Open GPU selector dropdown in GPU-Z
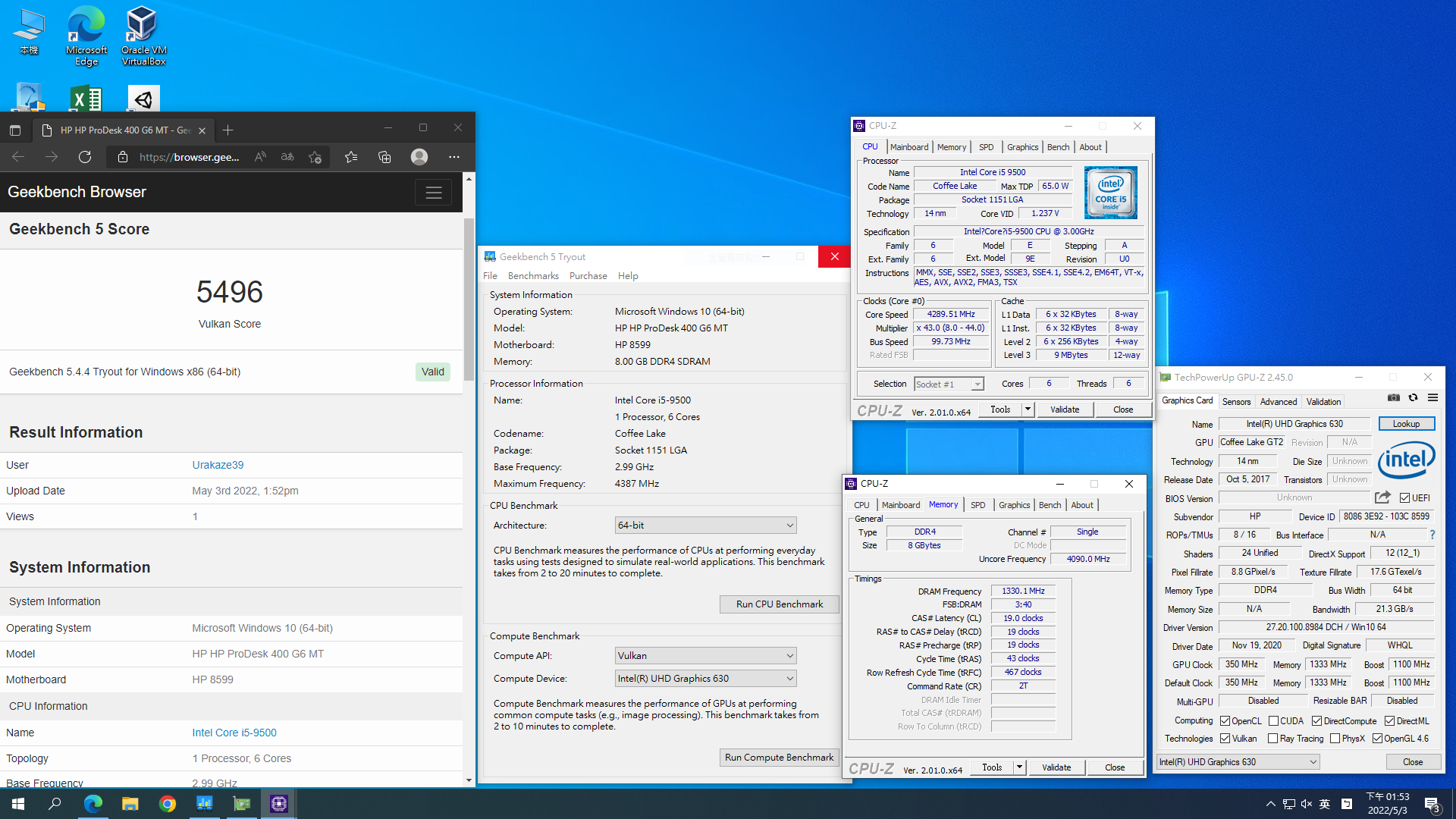Viewport: 1456px width, 819px height. (1238, 762)
